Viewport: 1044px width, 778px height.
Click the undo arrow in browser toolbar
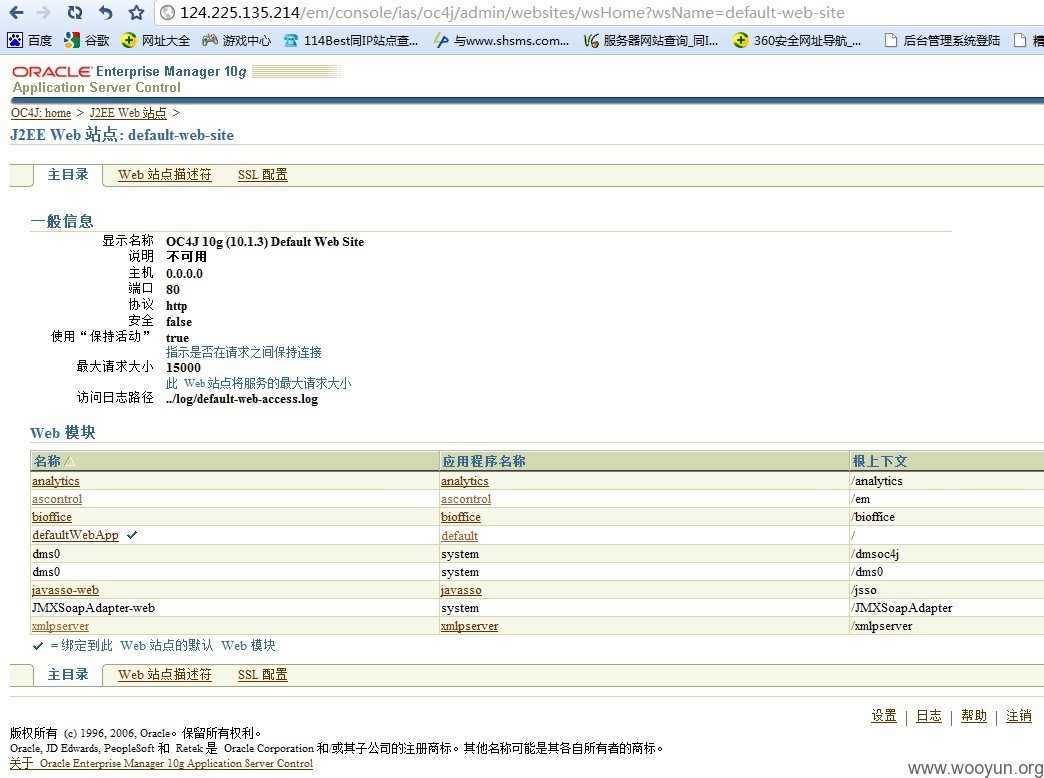[105, 12]
